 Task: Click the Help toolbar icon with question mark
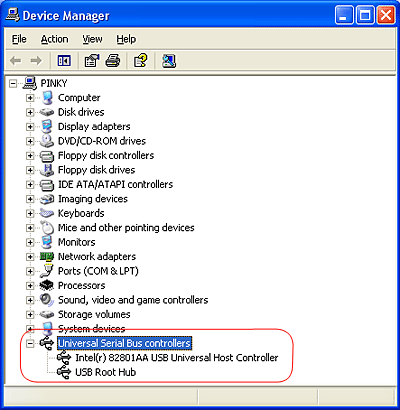point(140,61)
